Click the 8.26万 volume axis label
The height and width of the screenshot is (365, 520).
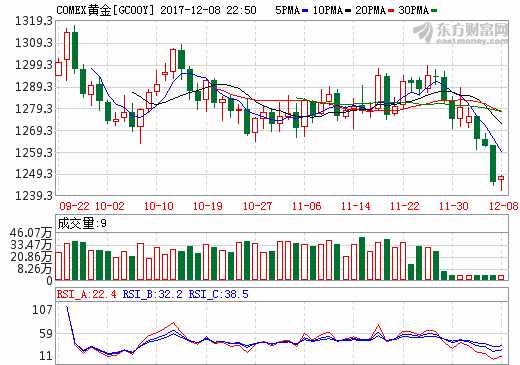tap(35, 269)
